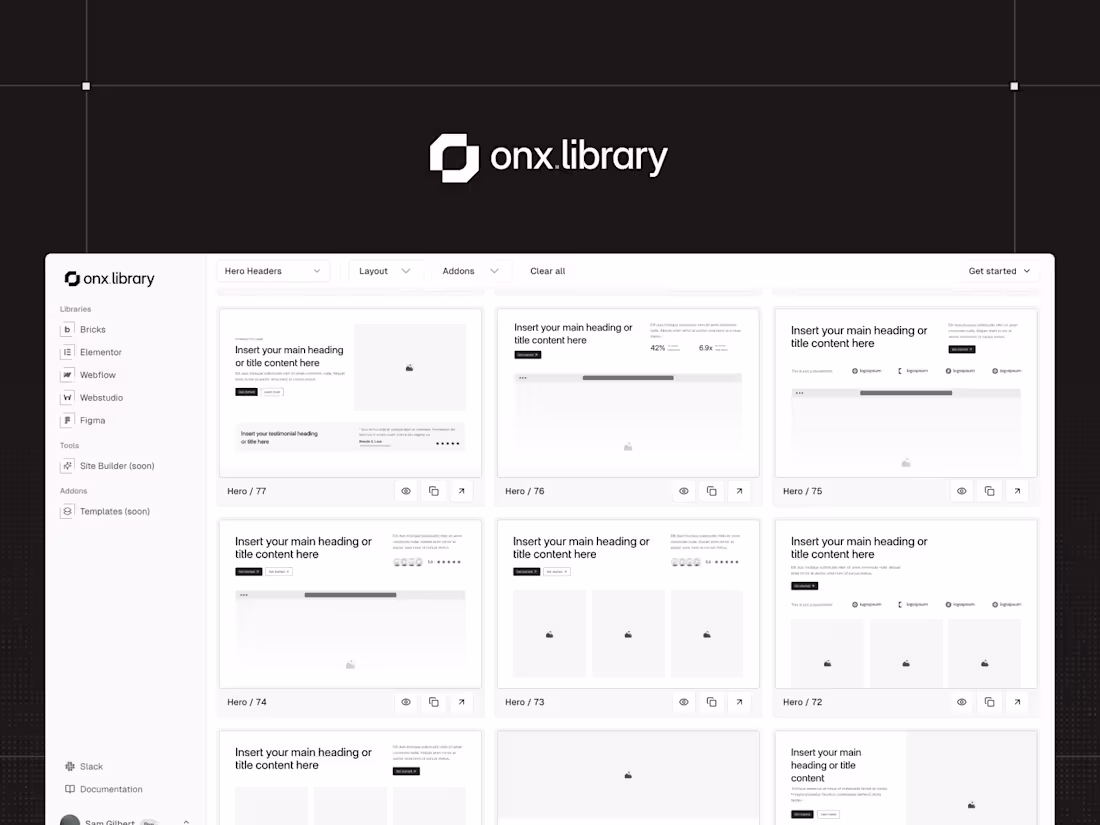Expand the Get started menu
Image resolution: width=1100 pixels, height=825 pixels.
coord(999,270)
